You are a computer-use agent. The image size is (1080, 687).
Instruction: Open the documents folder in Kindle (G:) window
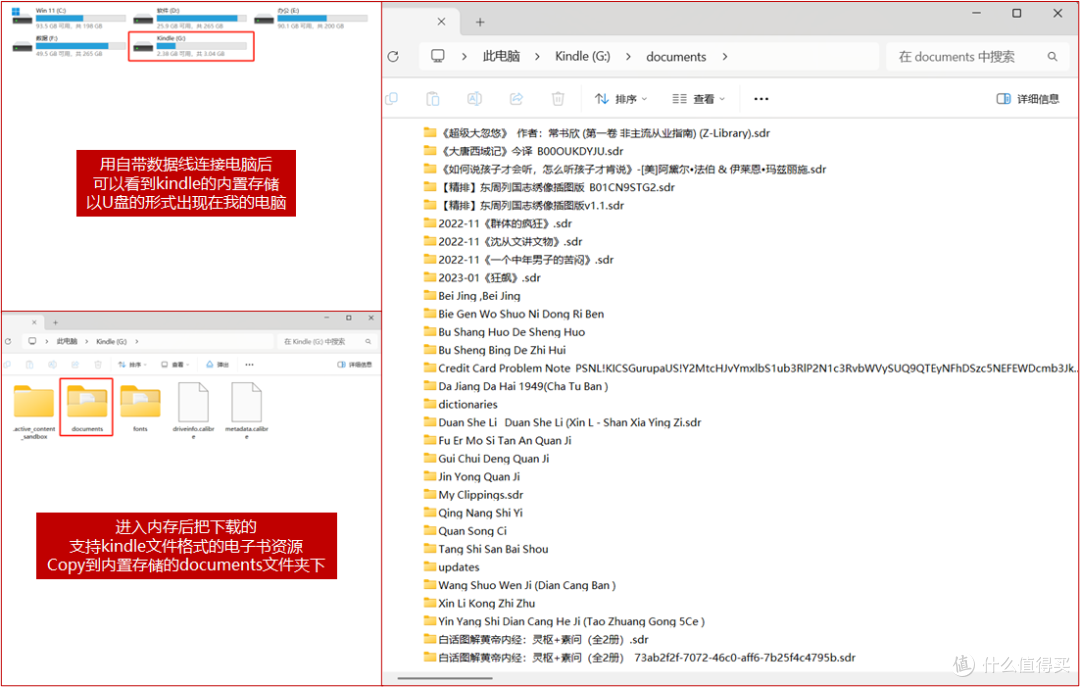pos(87,407)
